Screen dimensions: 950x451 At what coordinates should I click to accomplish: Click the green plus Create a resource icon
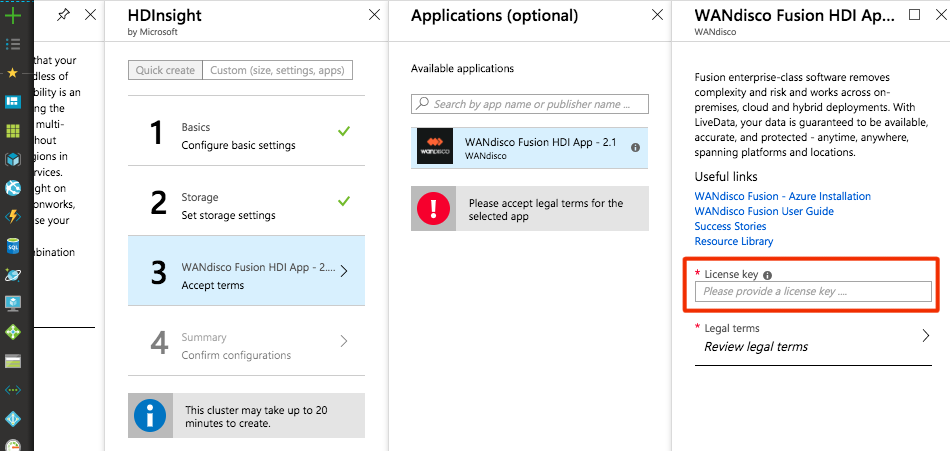click(x=13, y=15)
